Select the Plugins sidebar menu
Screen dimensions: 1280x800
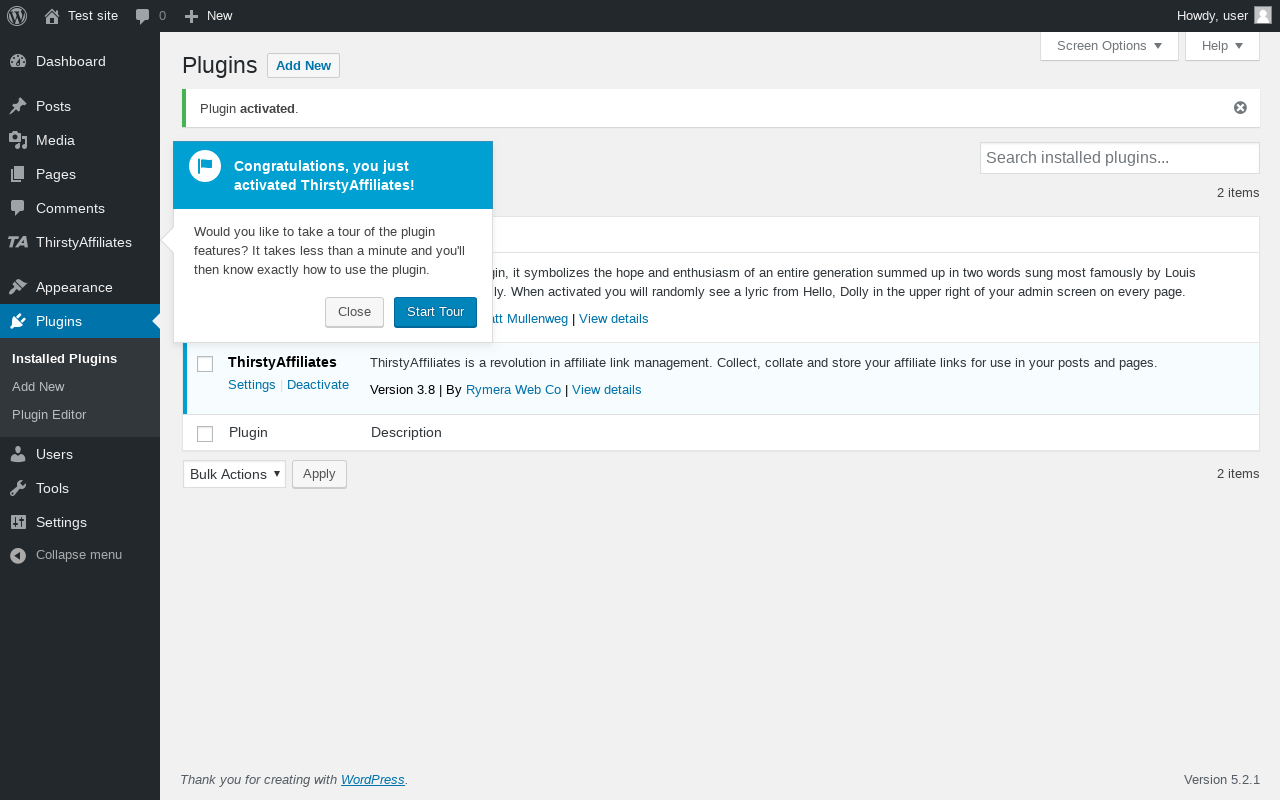click(80, 321)
